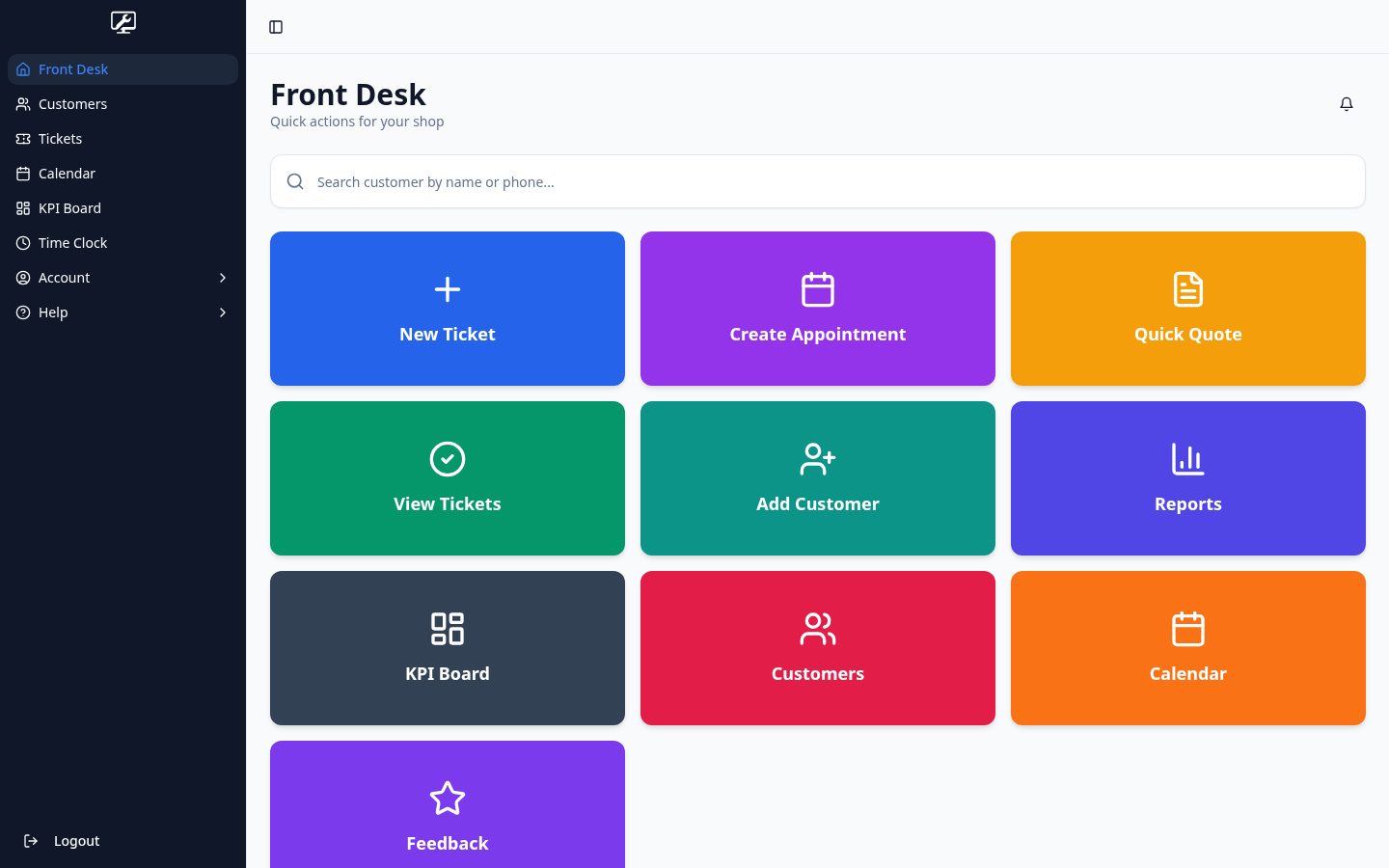
Task: Open Customers in the sidebar menu
Action: coord(123,104)
